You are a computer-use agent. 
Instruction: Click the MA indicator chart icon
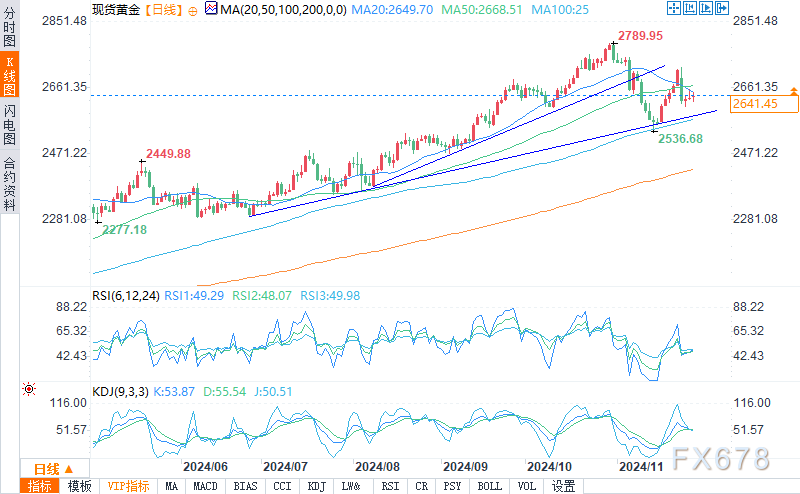tap(211, 8)
